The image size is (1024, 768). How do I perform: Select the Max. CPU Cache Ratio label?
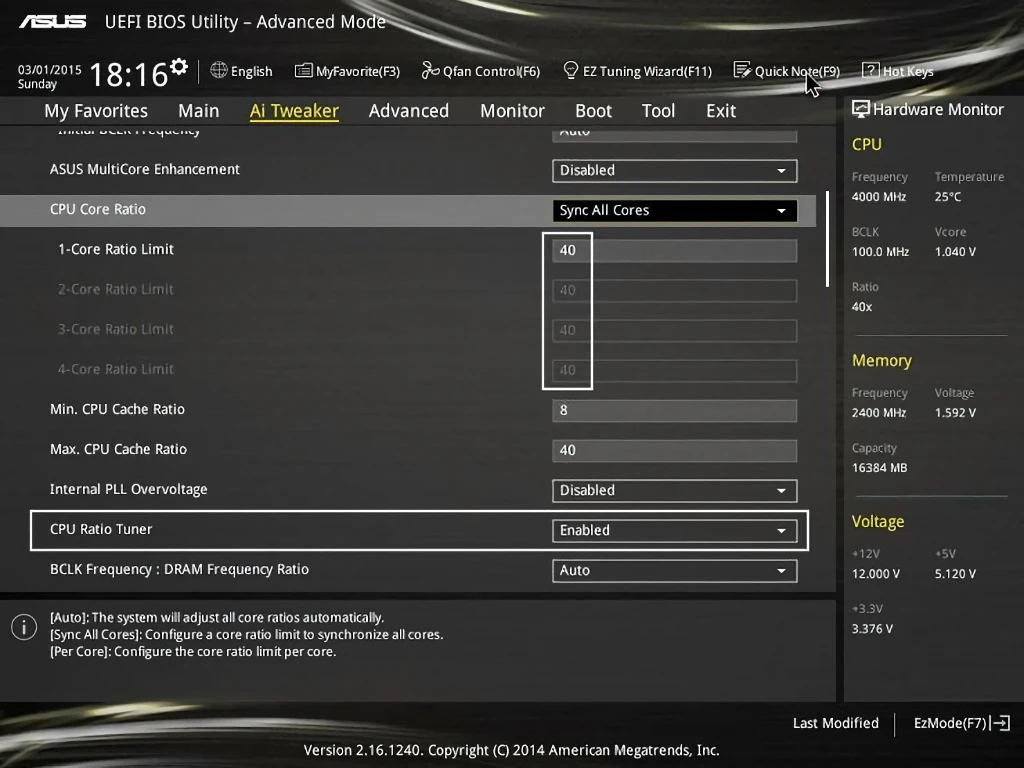(x=118, y=449)
